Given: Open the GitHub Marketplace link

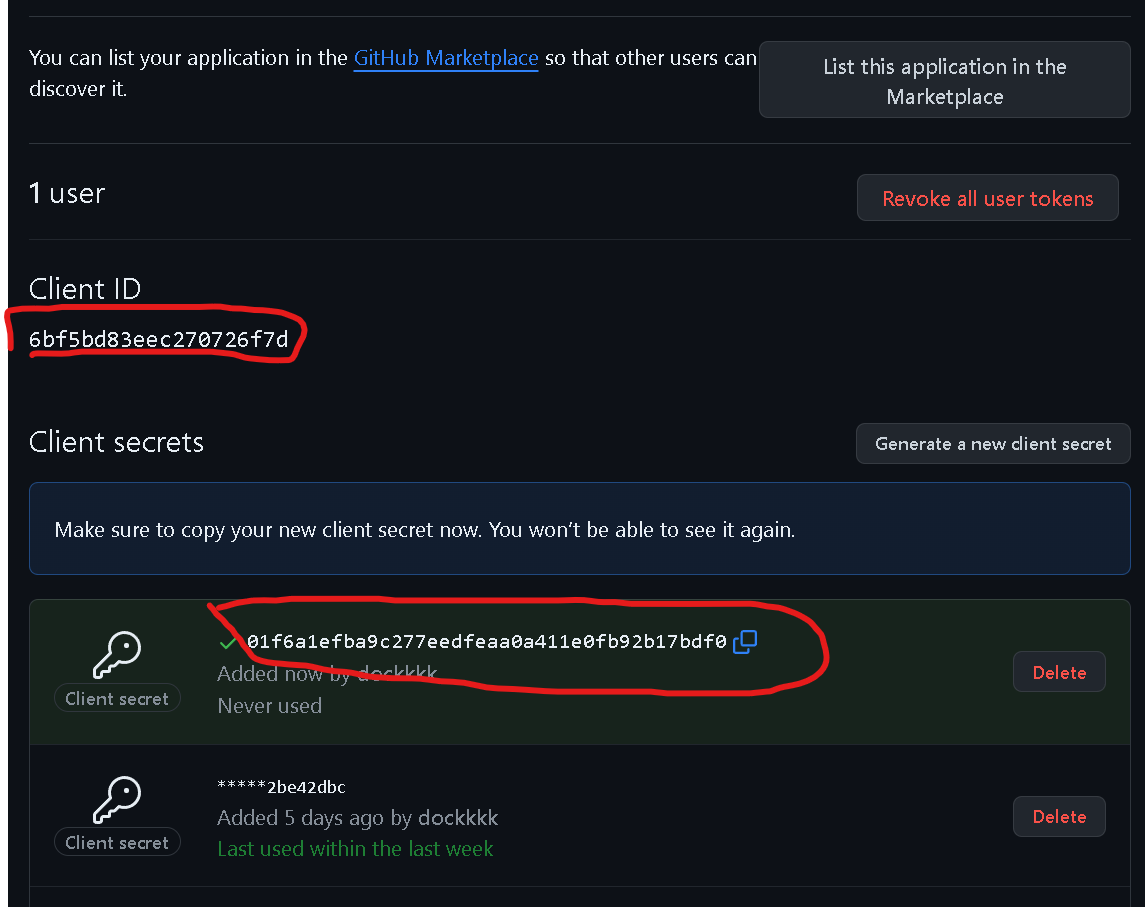Looking at the screenshot, I should (x=445, y=58).
